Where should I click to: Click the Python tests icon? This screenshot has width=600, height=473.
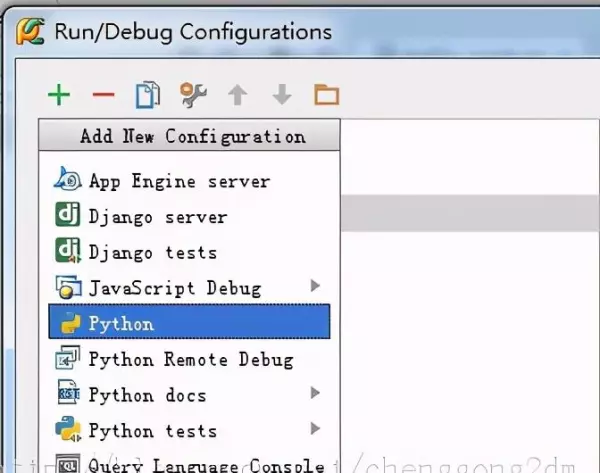coord(68,429)
